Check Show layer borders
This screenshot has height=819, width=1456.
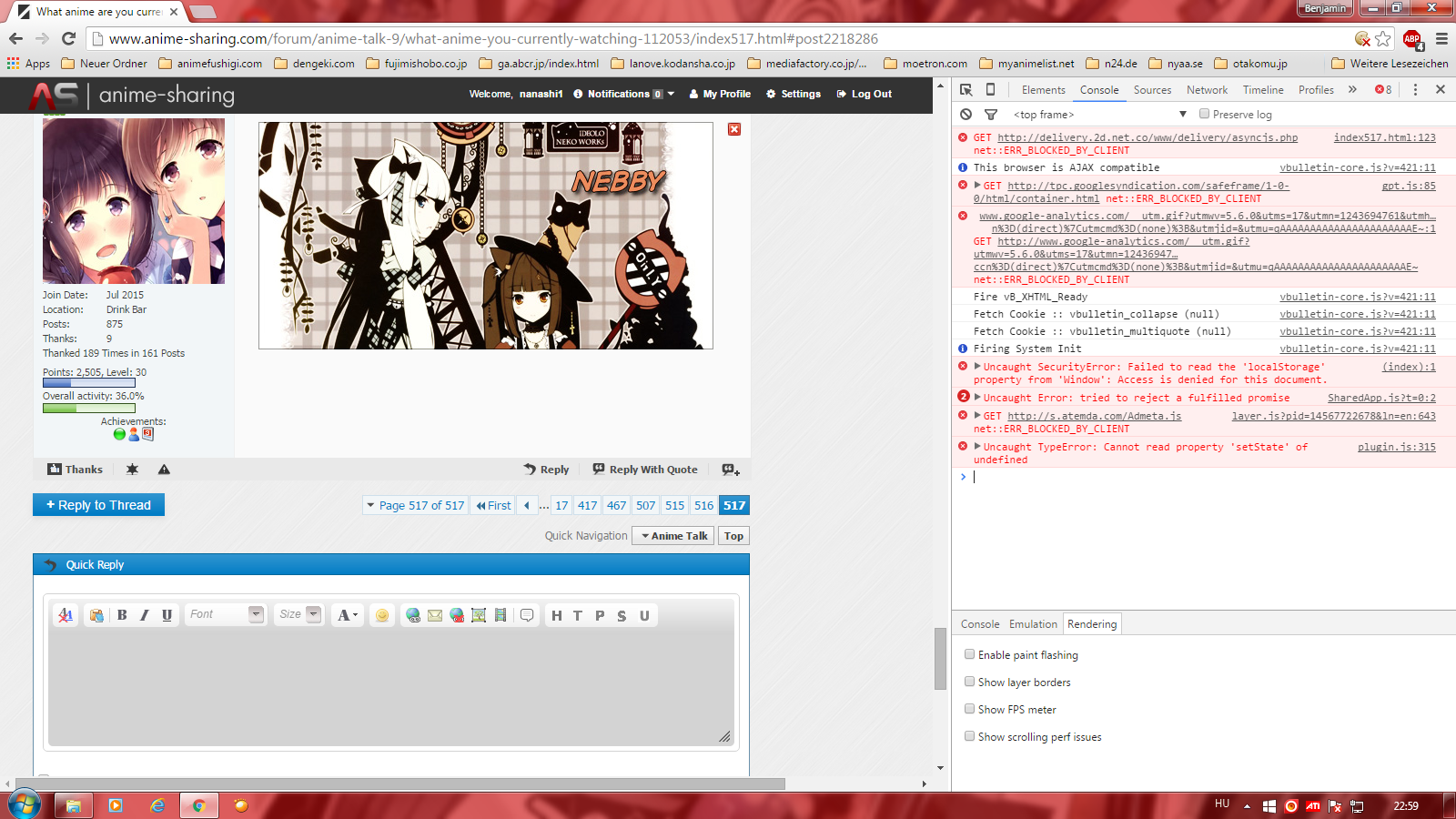pyautogui.click(x=969, y=682)
